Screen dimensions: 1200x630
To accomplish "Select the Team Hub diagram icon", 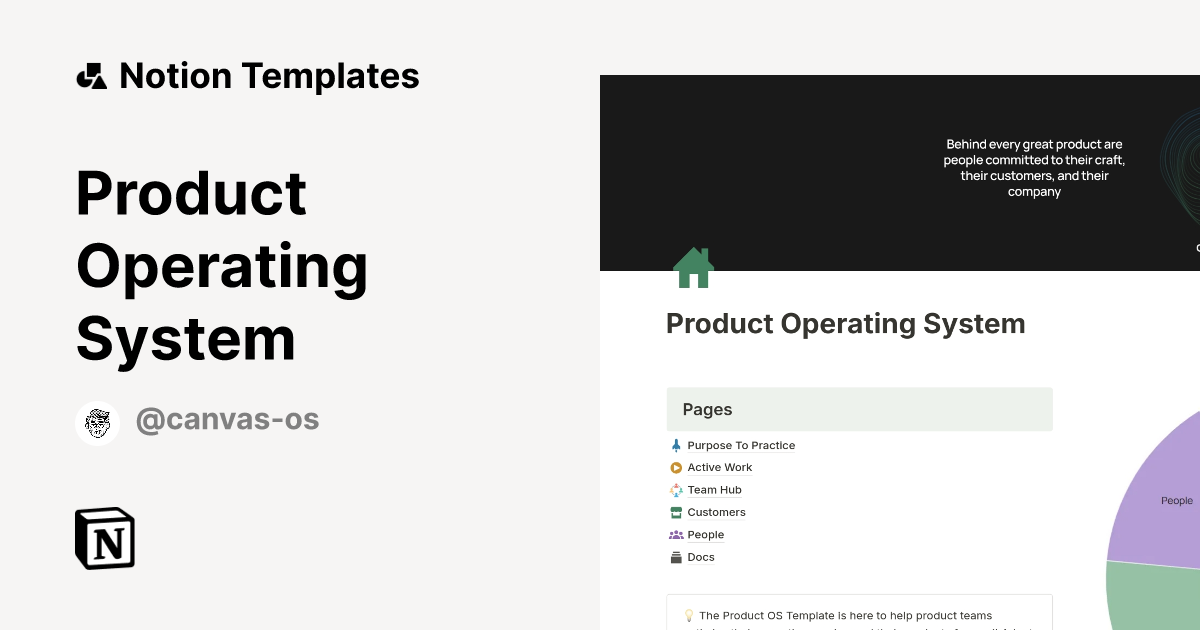I will coord(675,489).
